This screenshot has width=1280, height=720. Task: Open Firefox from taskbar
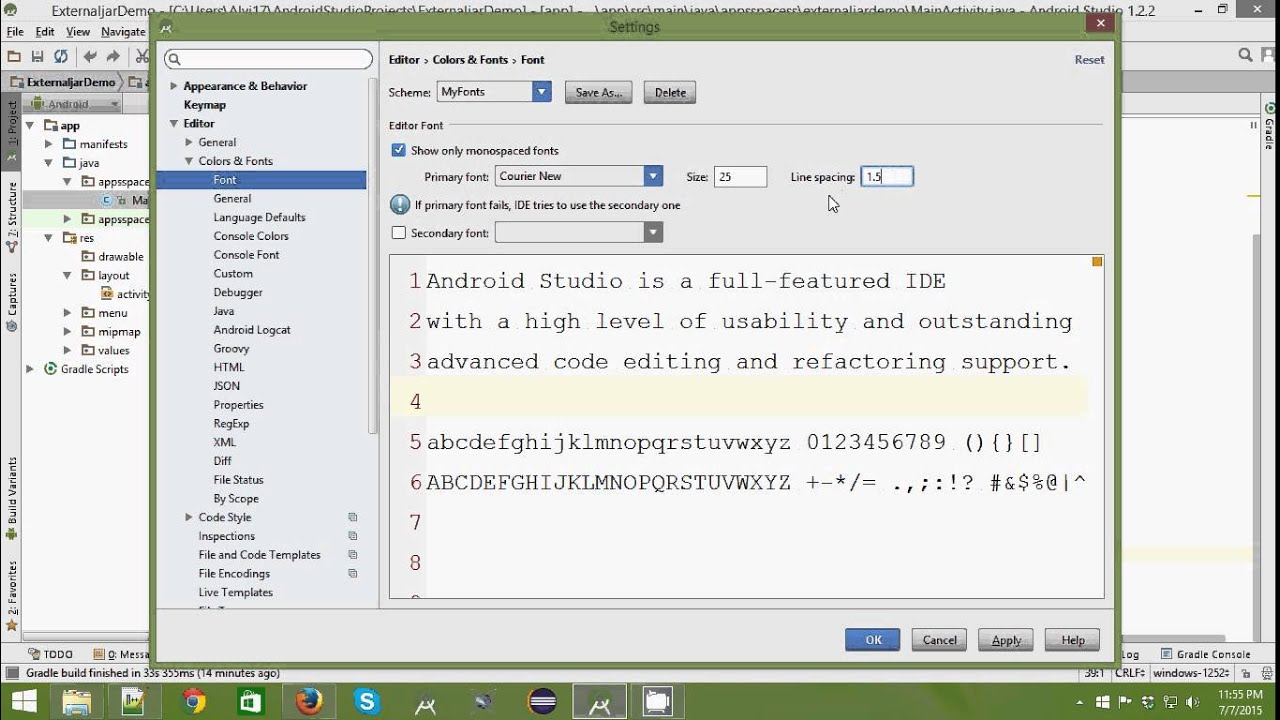pos(309,702)
